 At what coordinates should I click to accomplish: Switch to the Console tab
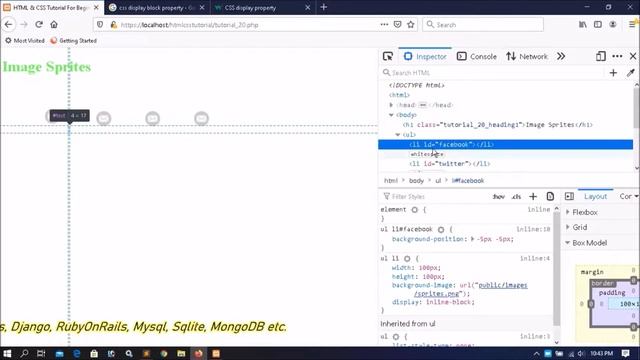tap(477, 56)
